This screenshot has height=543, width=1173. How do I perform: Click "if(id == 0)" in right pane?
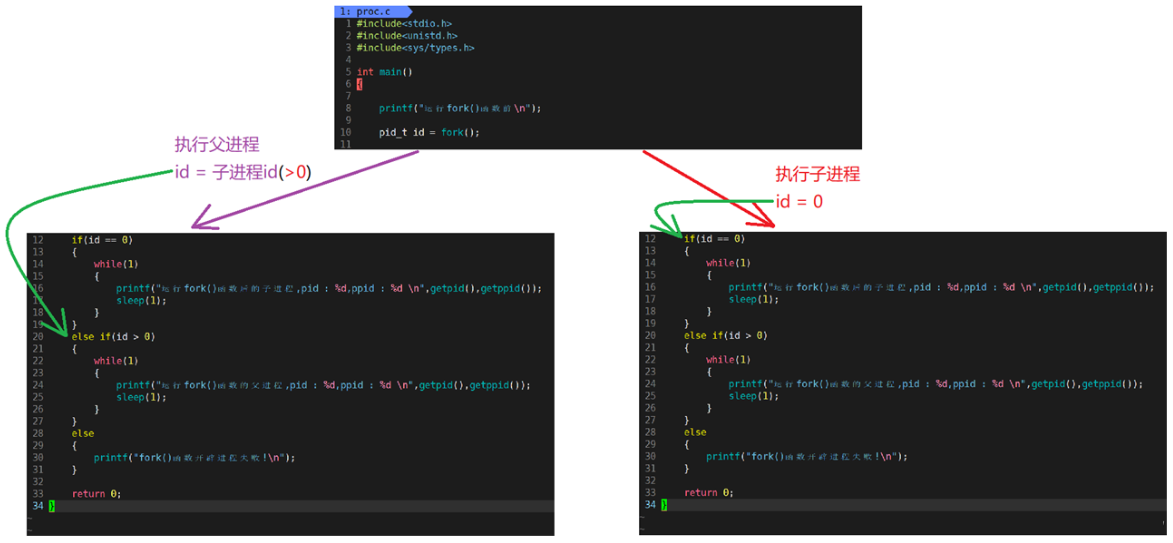[714, 239]
